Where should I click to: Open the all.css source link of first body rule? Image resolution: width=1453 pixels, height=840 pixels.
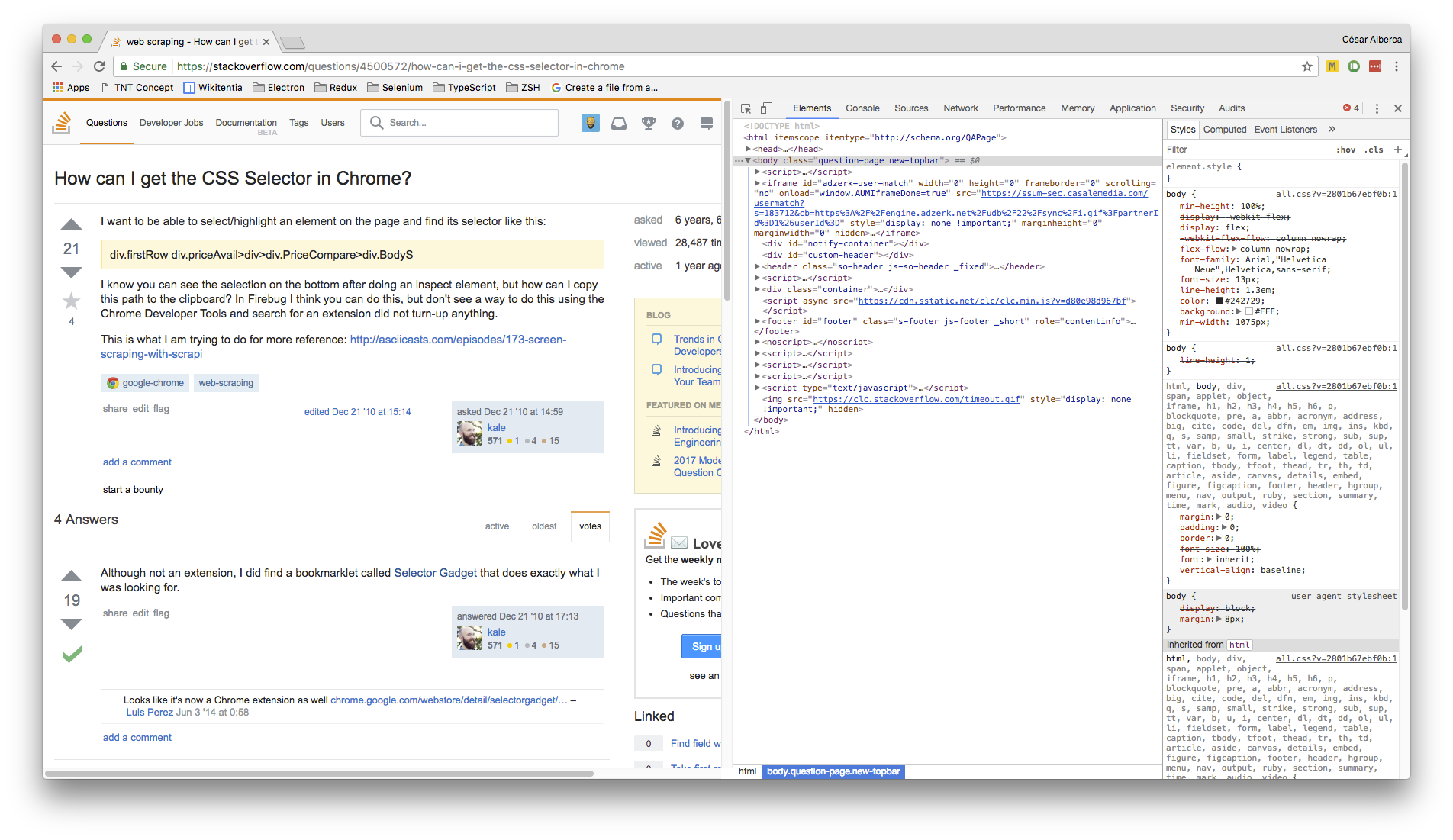click(1336, 195)
